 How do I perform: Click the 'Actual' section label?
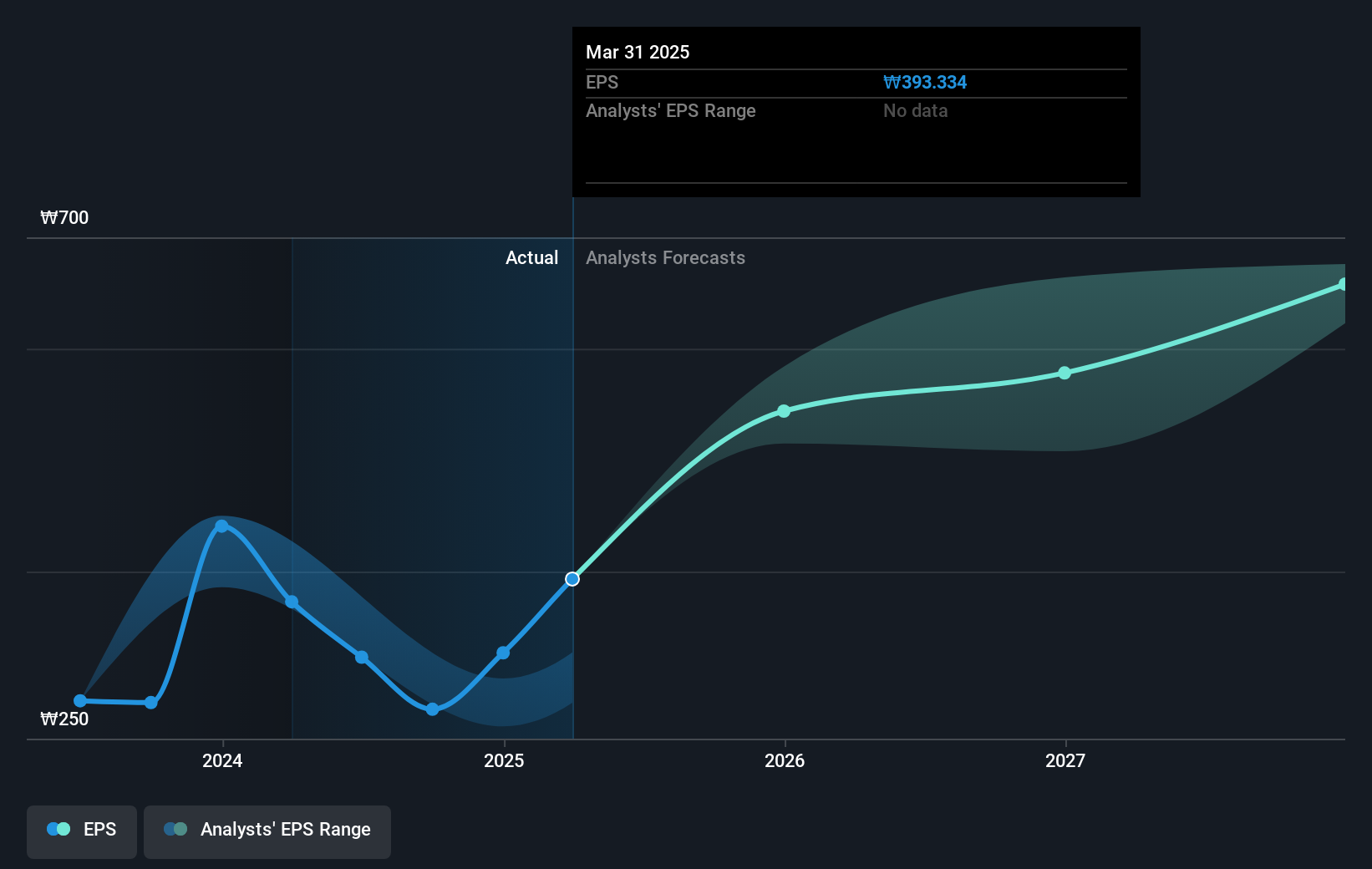tap(531, 258)
